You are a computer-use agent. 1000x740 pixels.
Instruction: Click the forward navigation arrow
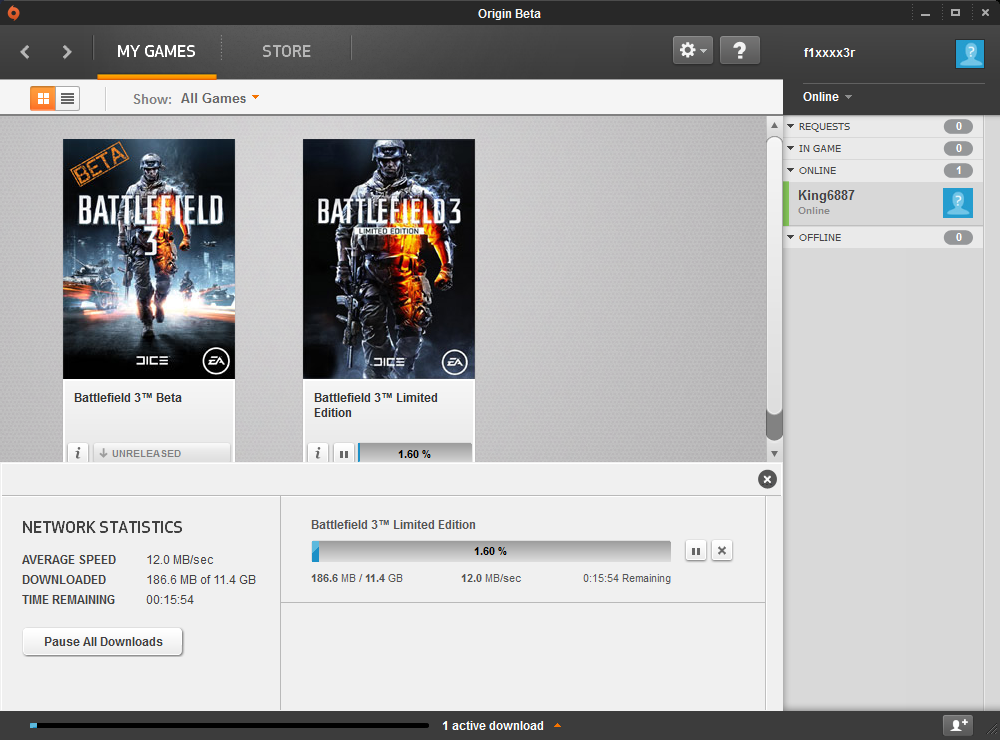[67, 51]
